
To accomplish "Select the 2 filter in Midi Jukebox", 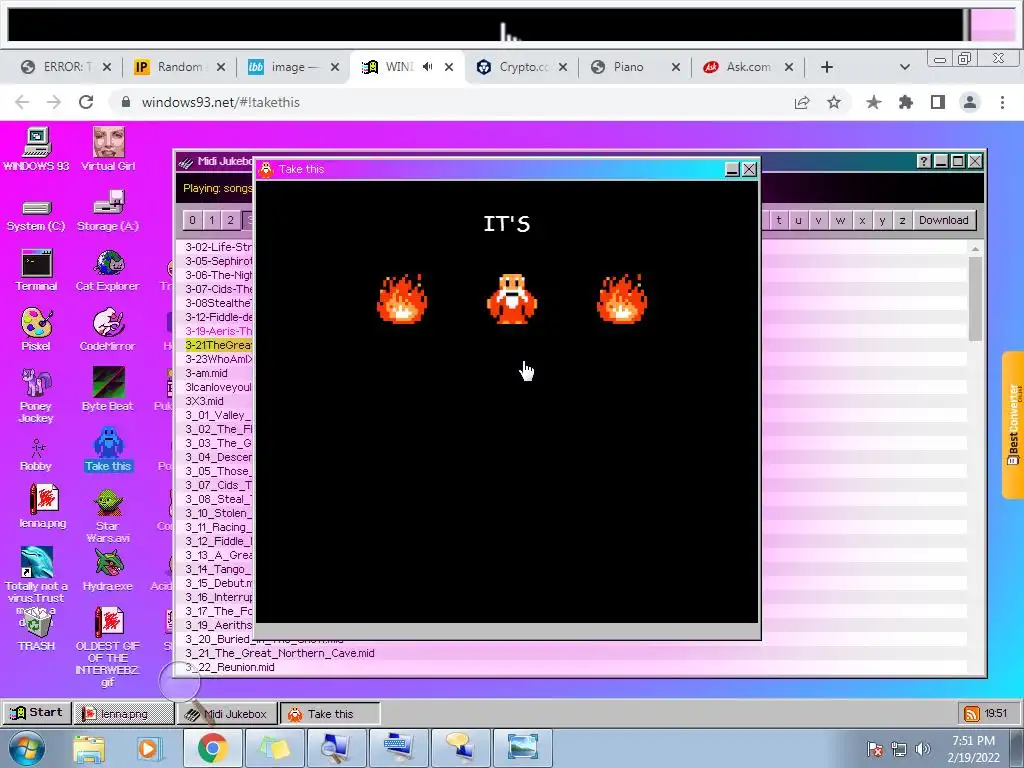I will 231,220.
